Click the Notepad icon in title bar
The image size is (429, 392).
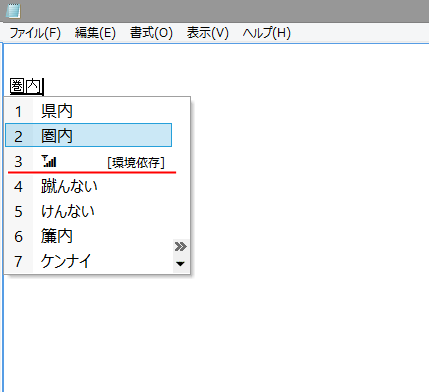[14, 11]
